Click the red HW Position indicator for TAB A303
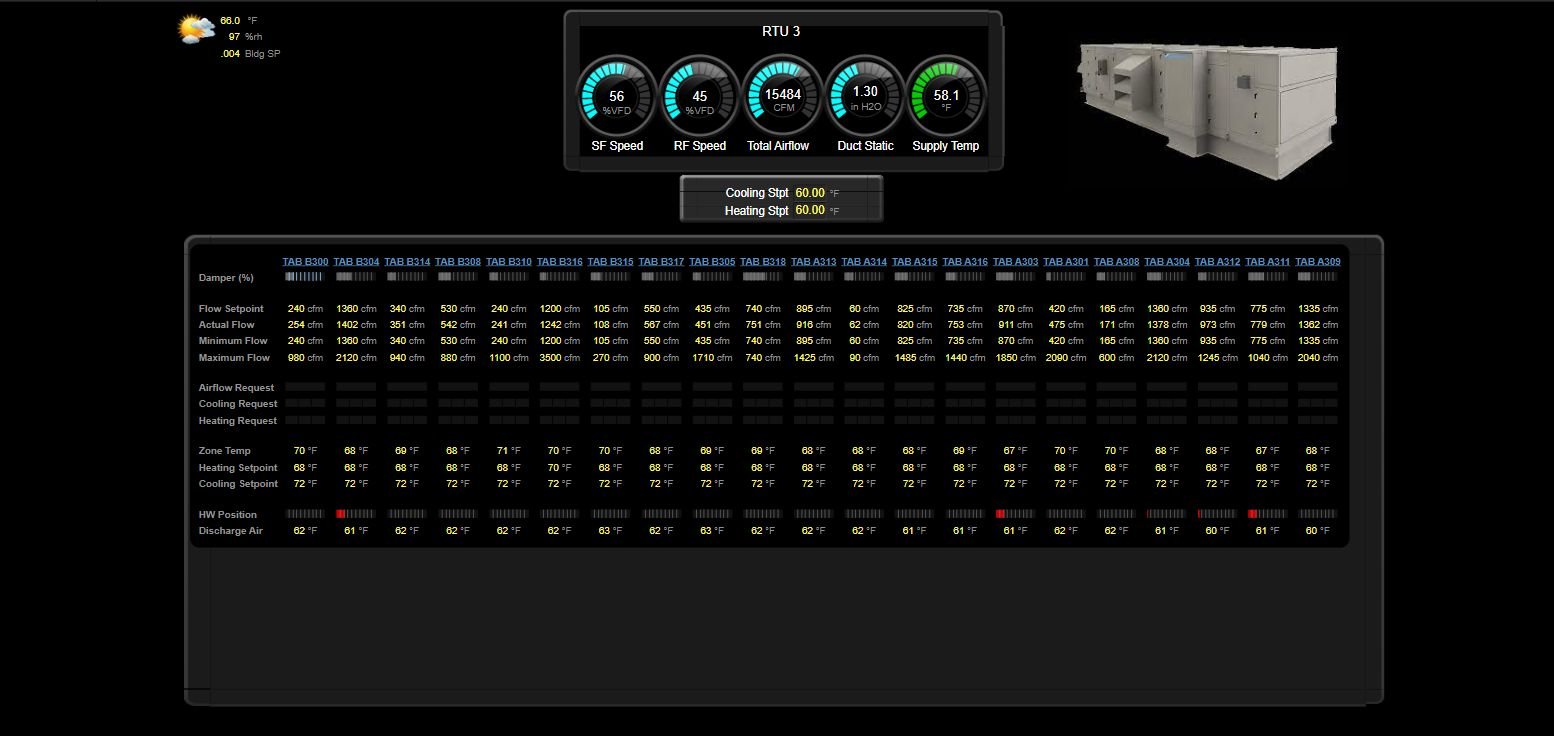 tap(1000, 514)
